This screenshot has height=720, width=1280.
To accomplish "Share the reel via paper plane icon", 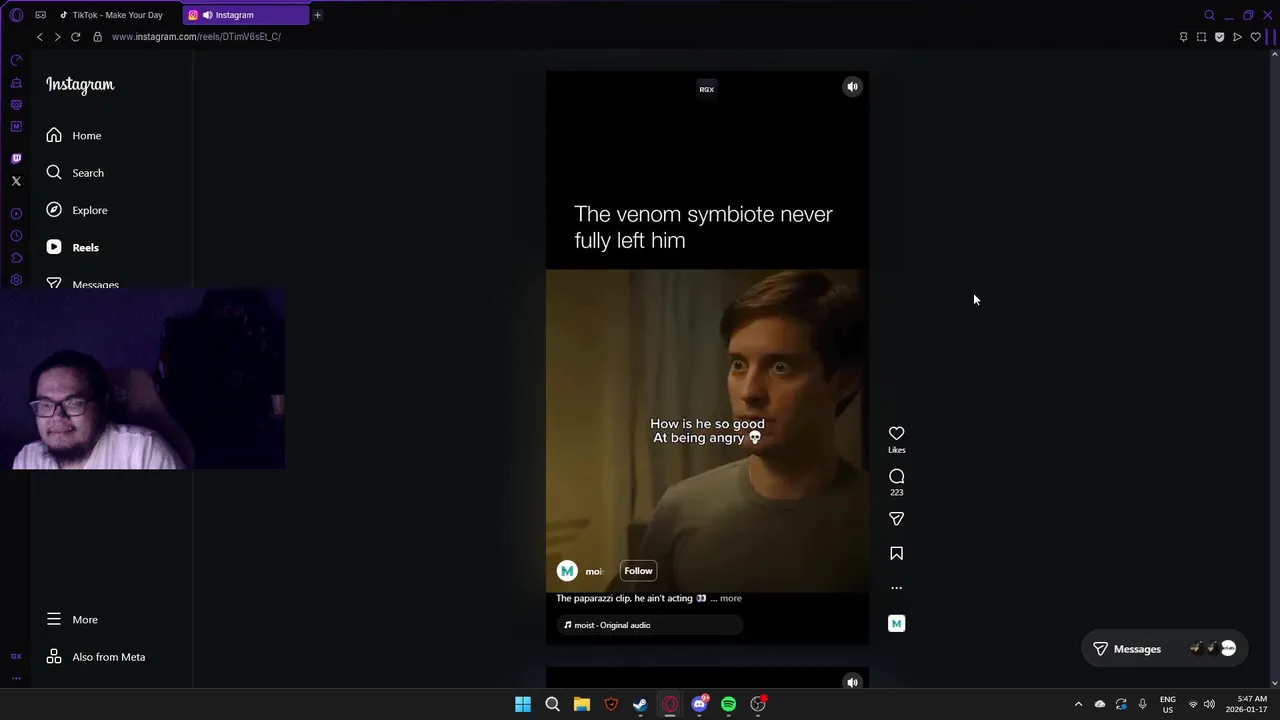I will (896, 519).
